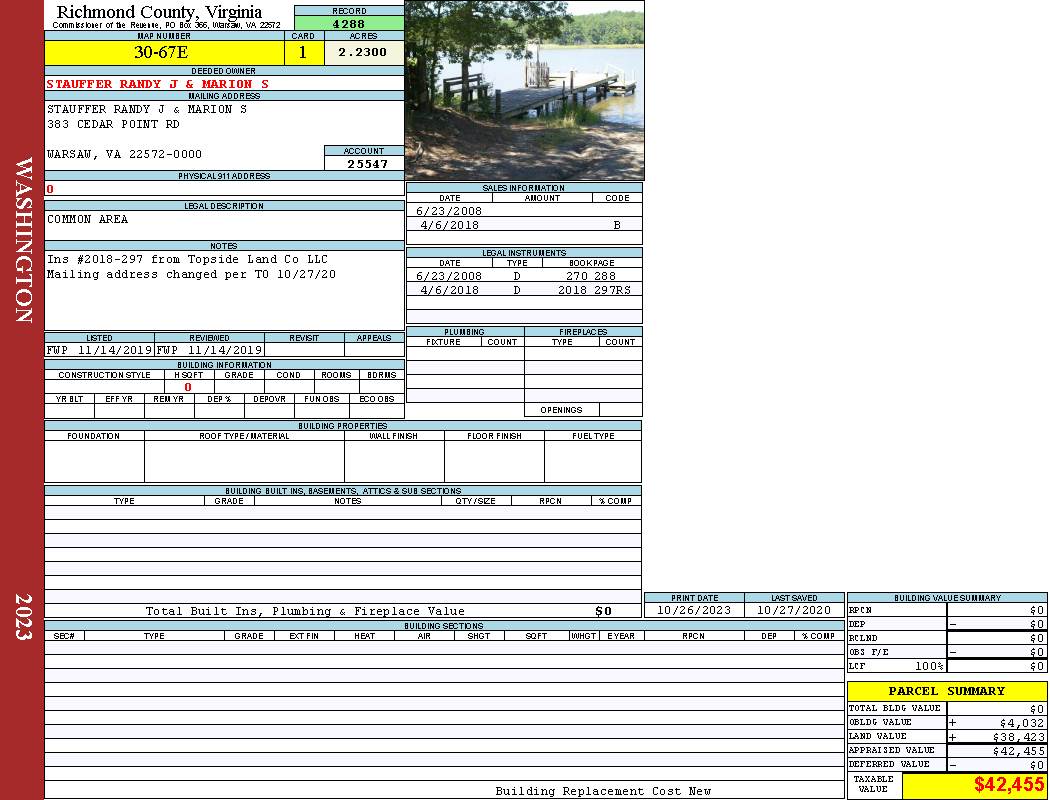1050x800 pixels.
Task: Click the Listed field showing FWP 11/14/2019
Action: [99, 351]
